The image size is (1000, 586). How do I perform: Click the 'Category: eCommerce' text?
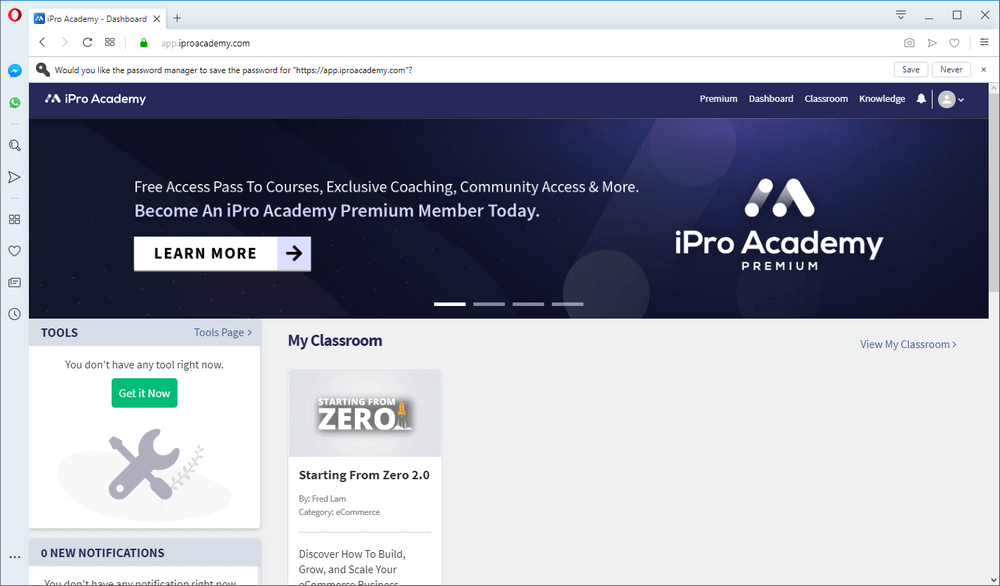[339, 512]
